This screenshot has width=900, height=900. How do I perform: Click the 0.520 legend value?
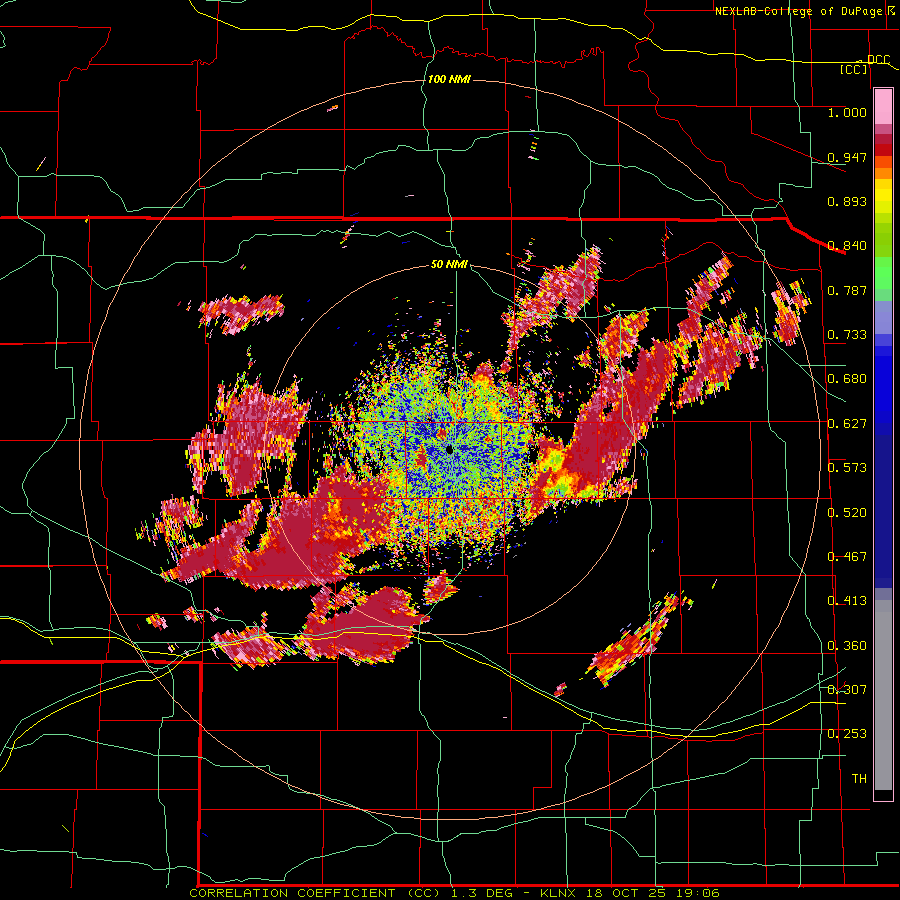coord(847,513)
